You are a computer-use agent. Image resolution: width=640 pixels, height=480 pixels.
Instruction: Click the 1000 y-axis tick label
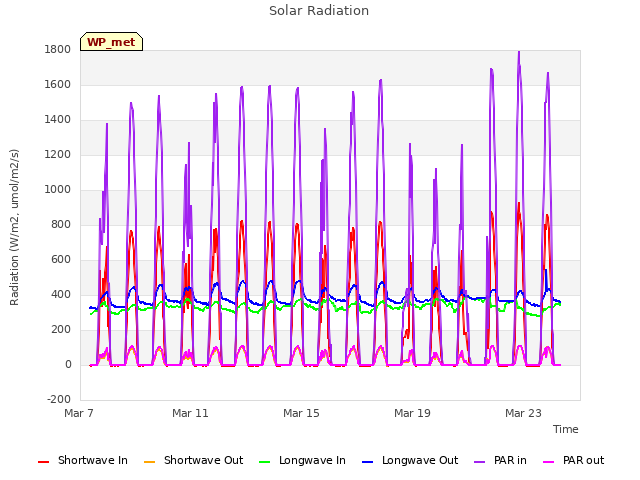pos(58,190)
